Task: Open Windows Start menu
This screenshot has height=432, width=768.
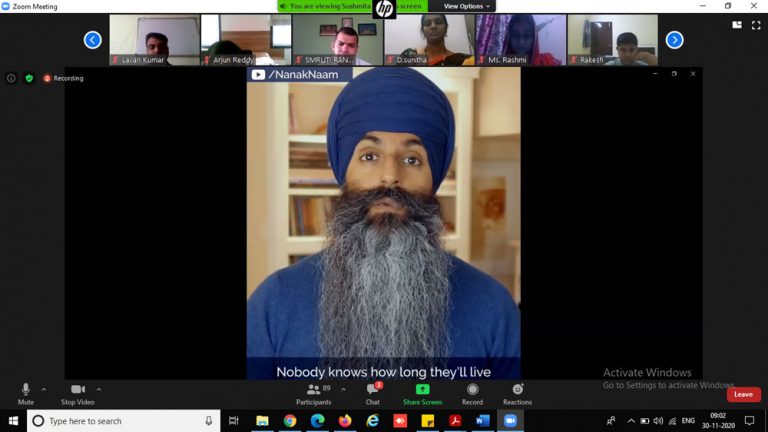Action: [13, 421]
